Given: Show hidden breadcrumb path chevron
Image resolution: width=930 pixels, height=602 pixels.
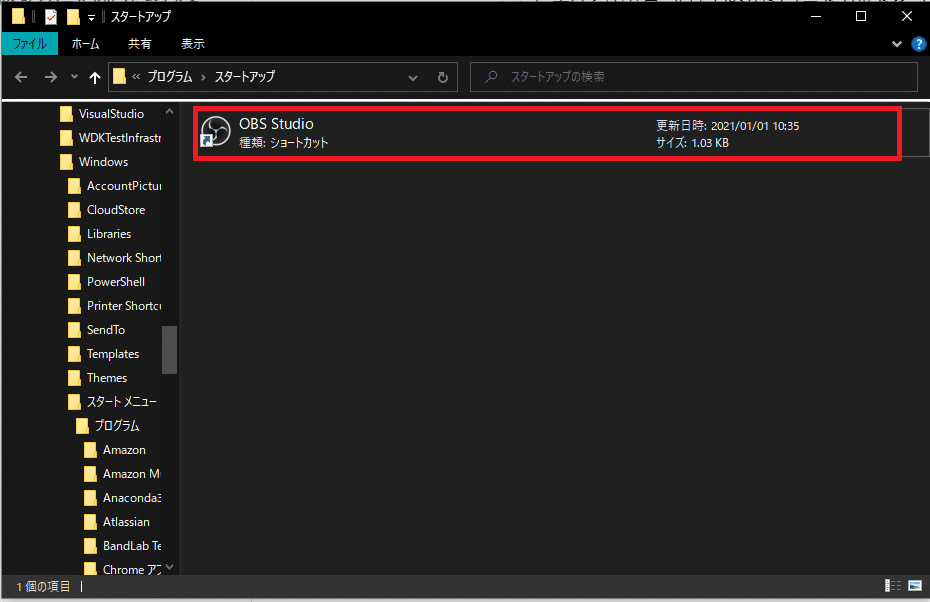Looking at the screenshot, I should tap(136, 77).
